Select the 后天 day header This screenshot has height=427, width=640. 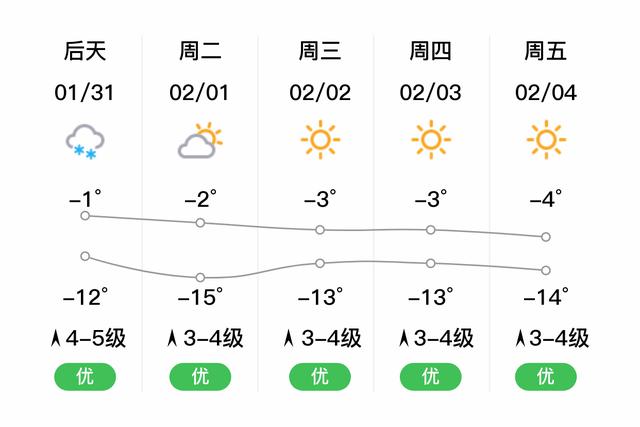[85, 51]
